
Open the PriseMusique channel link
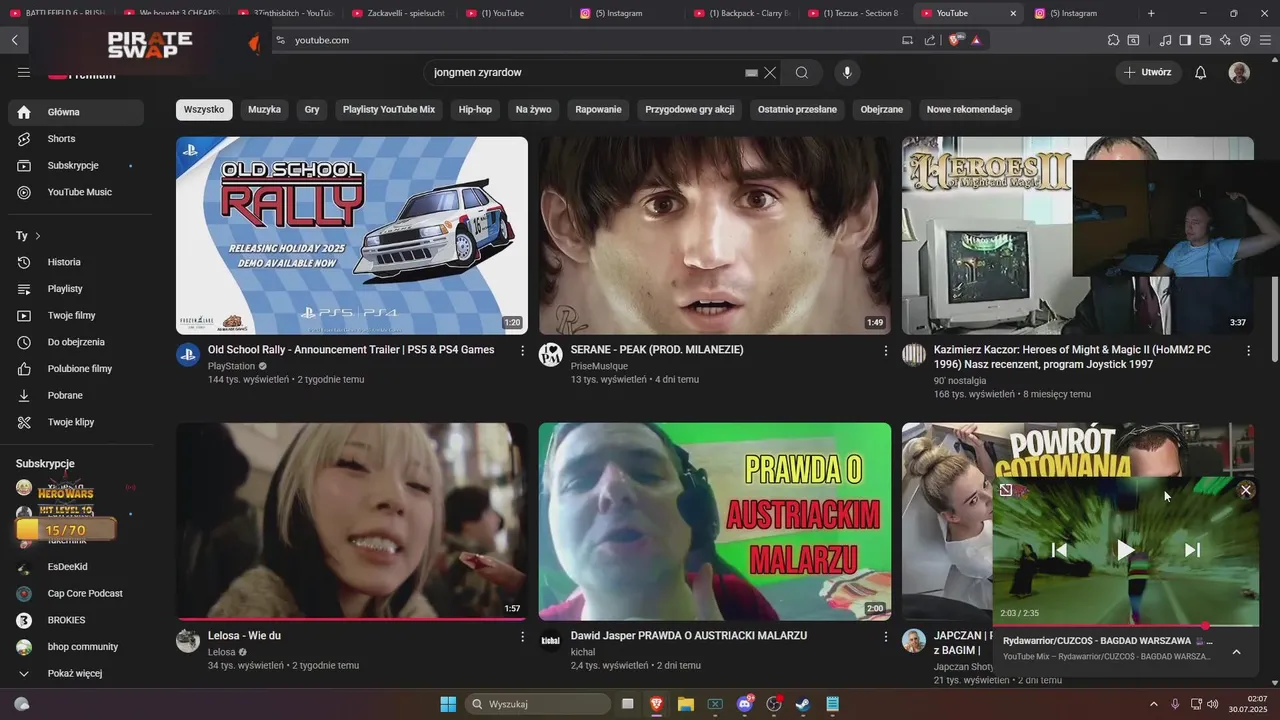(x=599, y=366)
